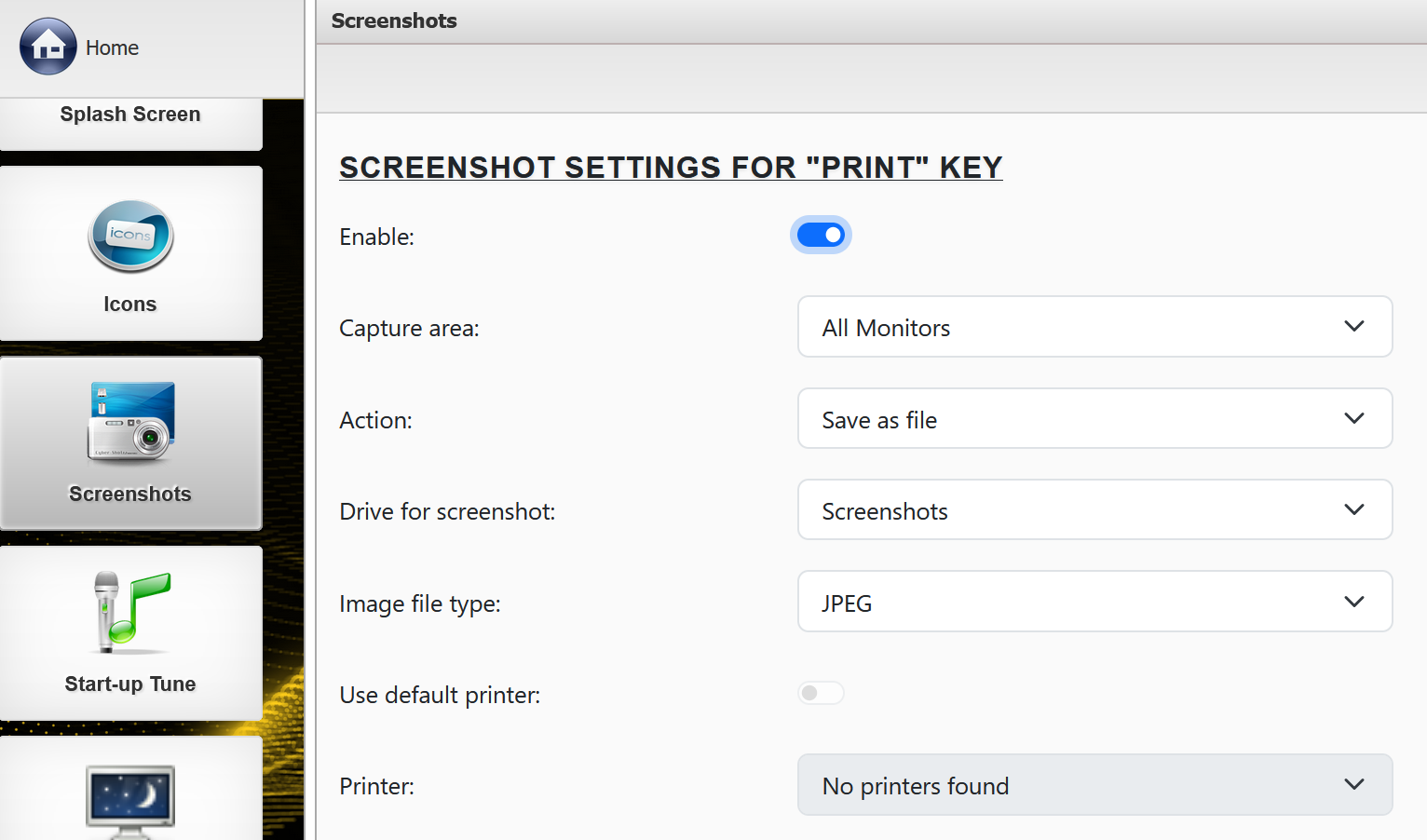The height and width of the screenshot is (840, 1427).
Task: Click the Home house icon
Action: [48, 47]
